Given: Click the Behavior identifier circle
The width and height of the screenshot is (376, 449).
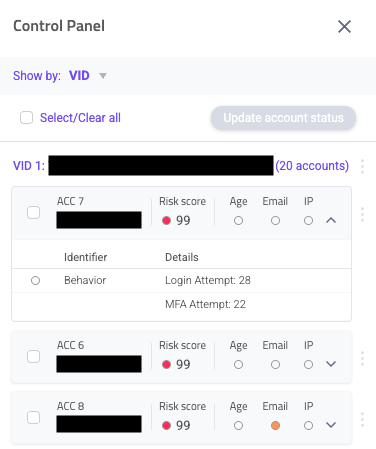Looking at the screenshot, I should 35,281.
